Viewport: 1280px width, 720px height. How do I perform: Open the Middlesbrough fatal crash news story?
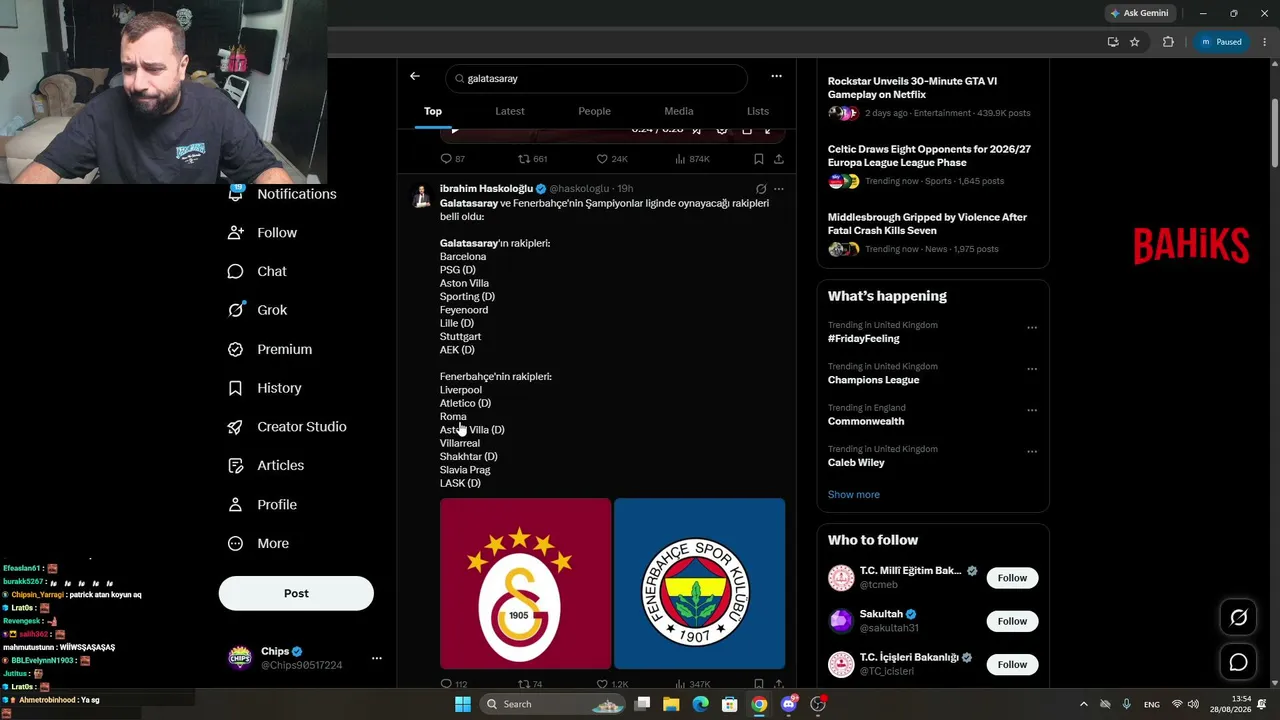coord(932,232)
